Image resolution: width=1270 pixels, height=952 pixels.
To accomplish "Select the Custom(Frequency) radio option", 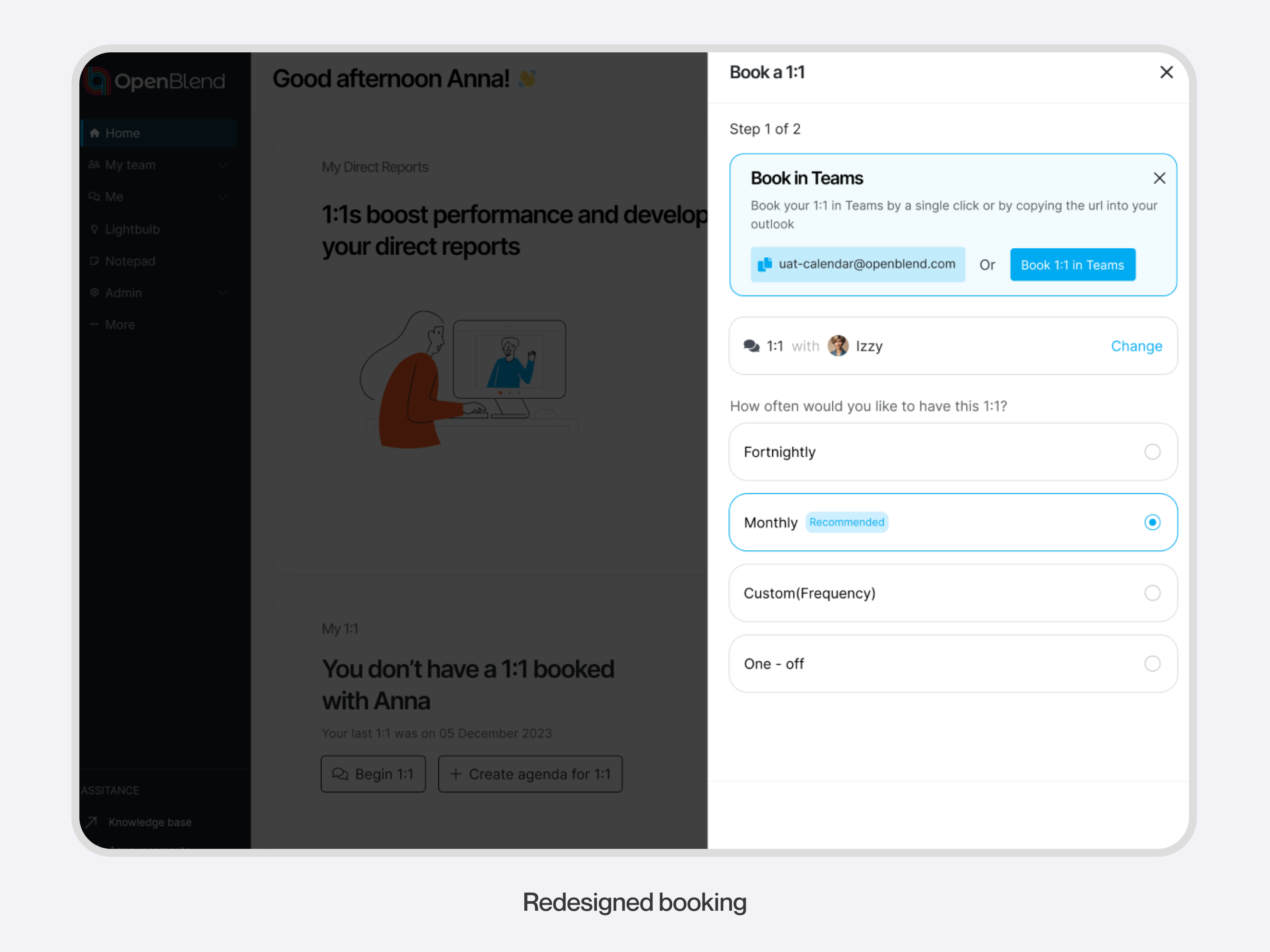I will 1152,593.
